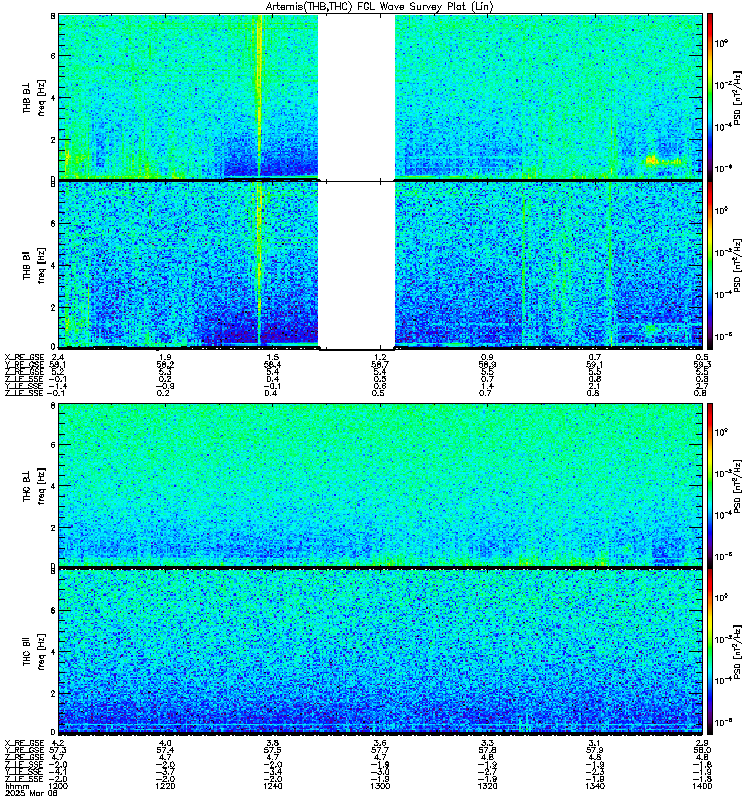Click the white data gap in THB B∥ panel
The width and height of the screenshot is (750, 800).
coord(357,265)
